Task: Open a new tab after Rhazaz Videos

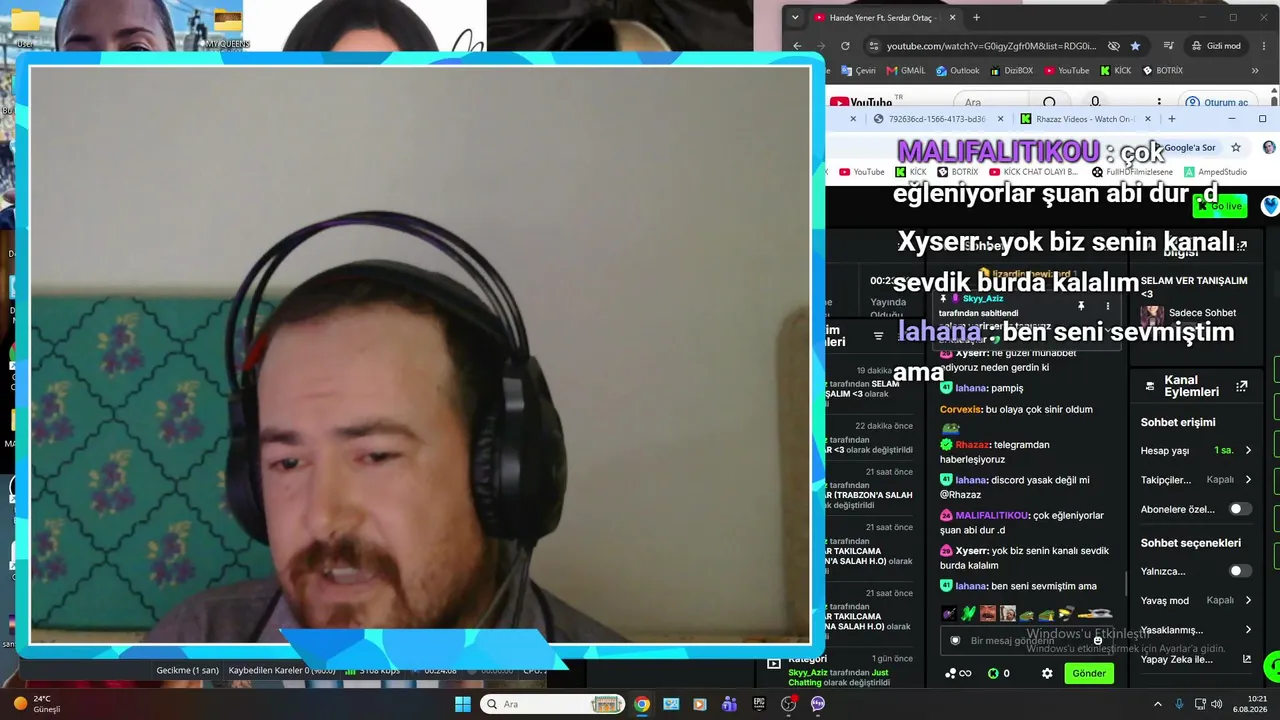Action: point(1170,119)
